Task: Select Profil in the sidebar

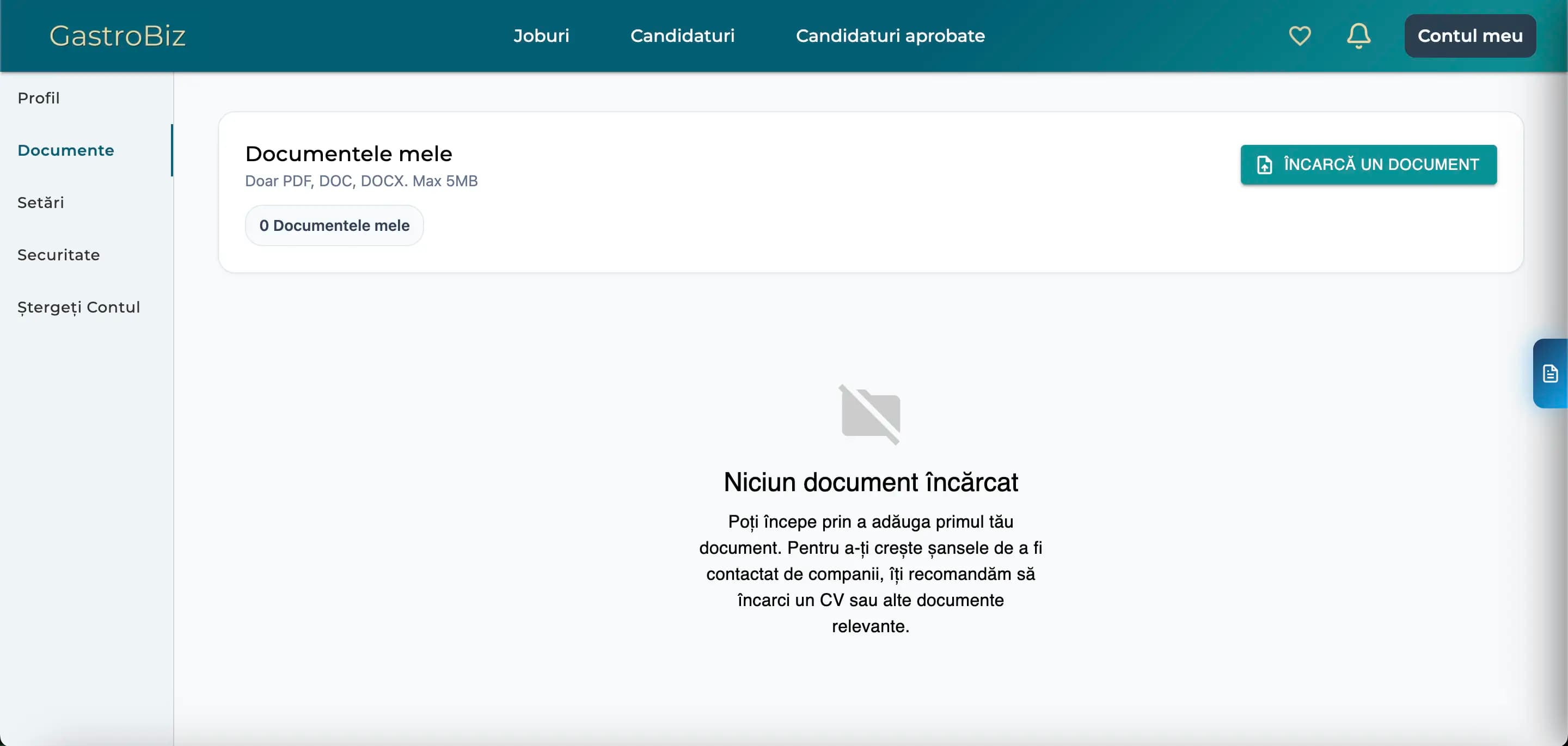Action: point(87,98)
